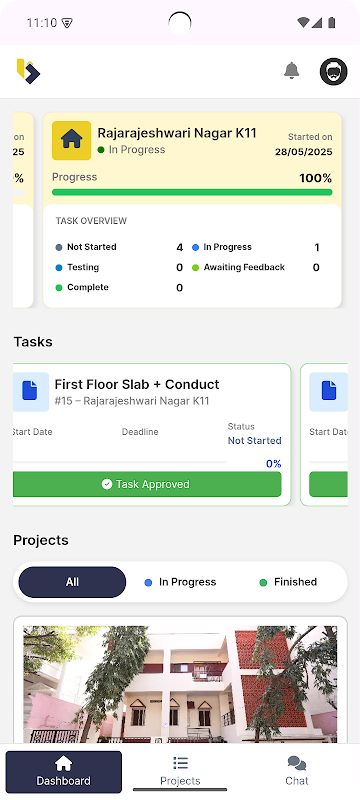
Task: Tap the document icon on the second task card
Action: 329,392
